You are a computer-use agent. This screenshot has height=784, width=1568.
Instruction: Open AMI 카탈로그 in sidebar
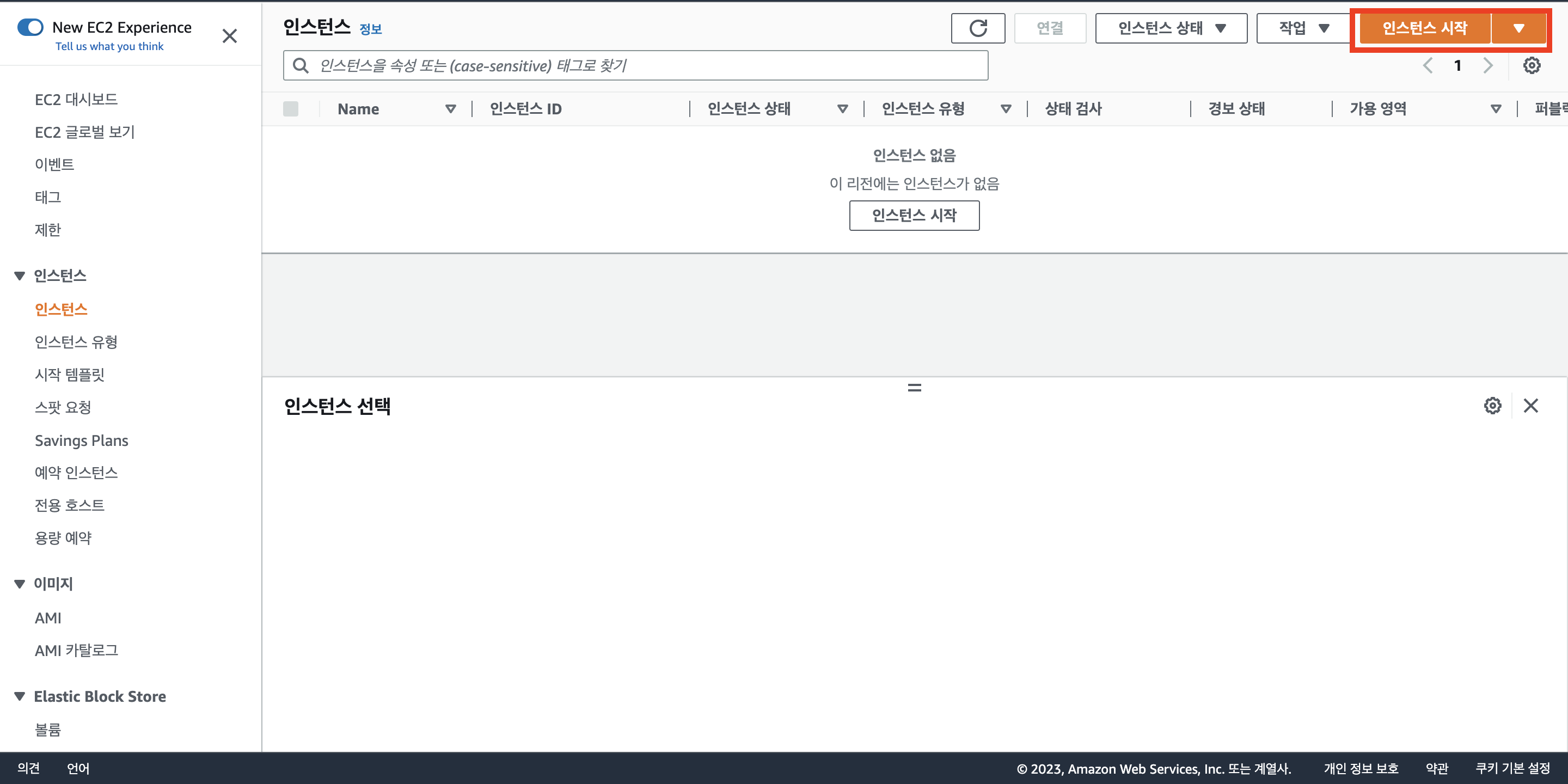click(77, 651)
